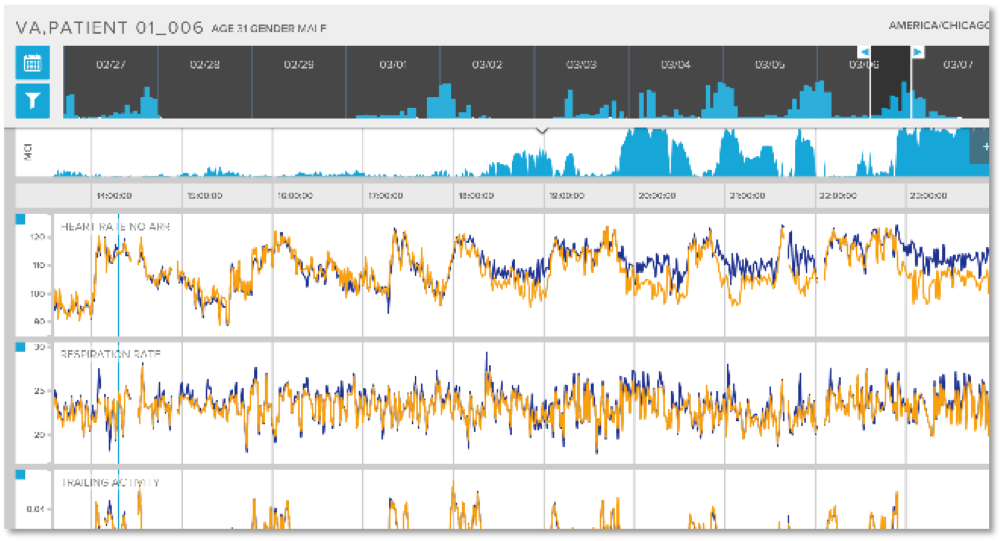Shift time window right with arrow handle
Screen dimensions: 1002x541
(x=918, y=52)
